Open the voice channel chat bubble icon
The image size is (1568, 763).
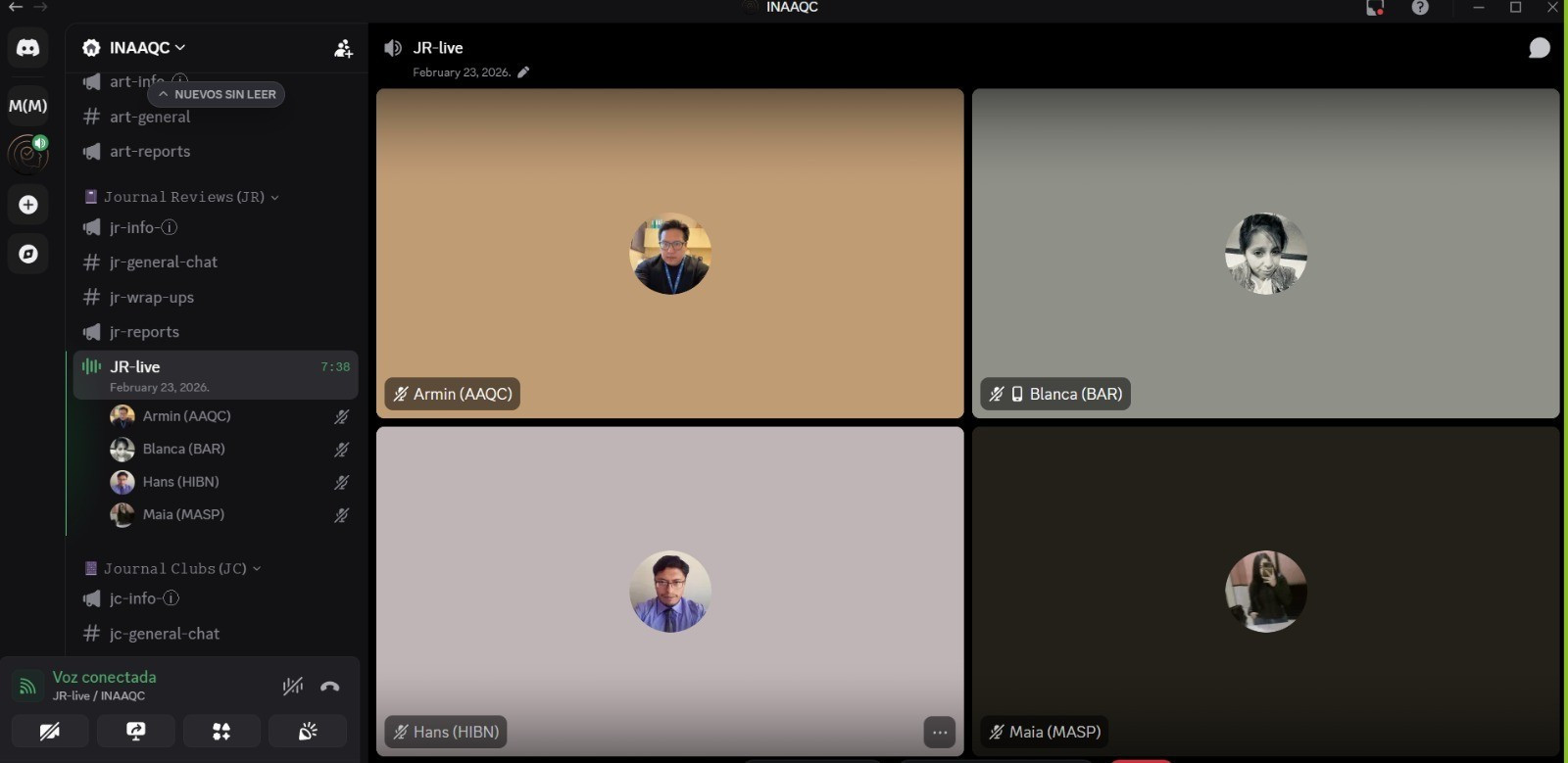[1539, 48]
